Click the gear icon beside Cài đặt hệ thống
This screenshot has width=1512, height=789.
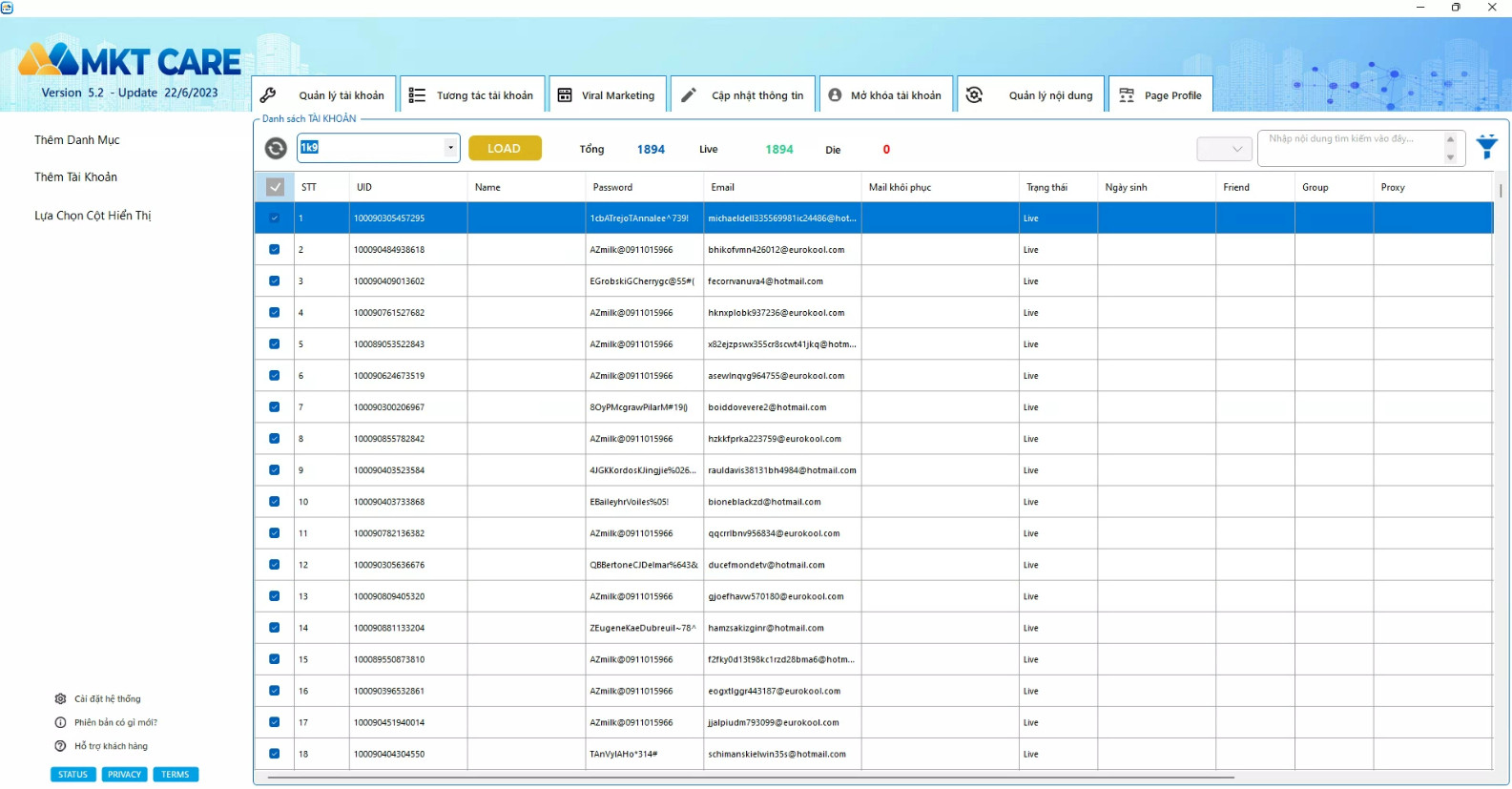(x=60, y=698)
